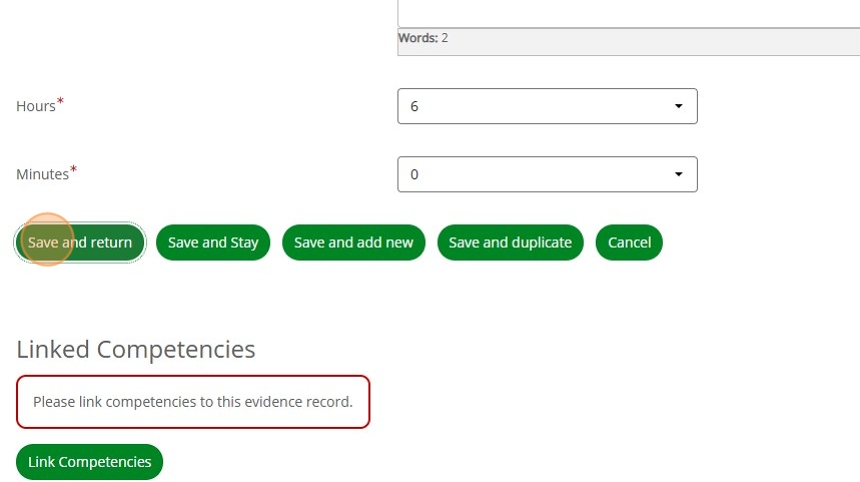Click the Minutes dropdown arrow
860x482 pixels.
(679, 174)
